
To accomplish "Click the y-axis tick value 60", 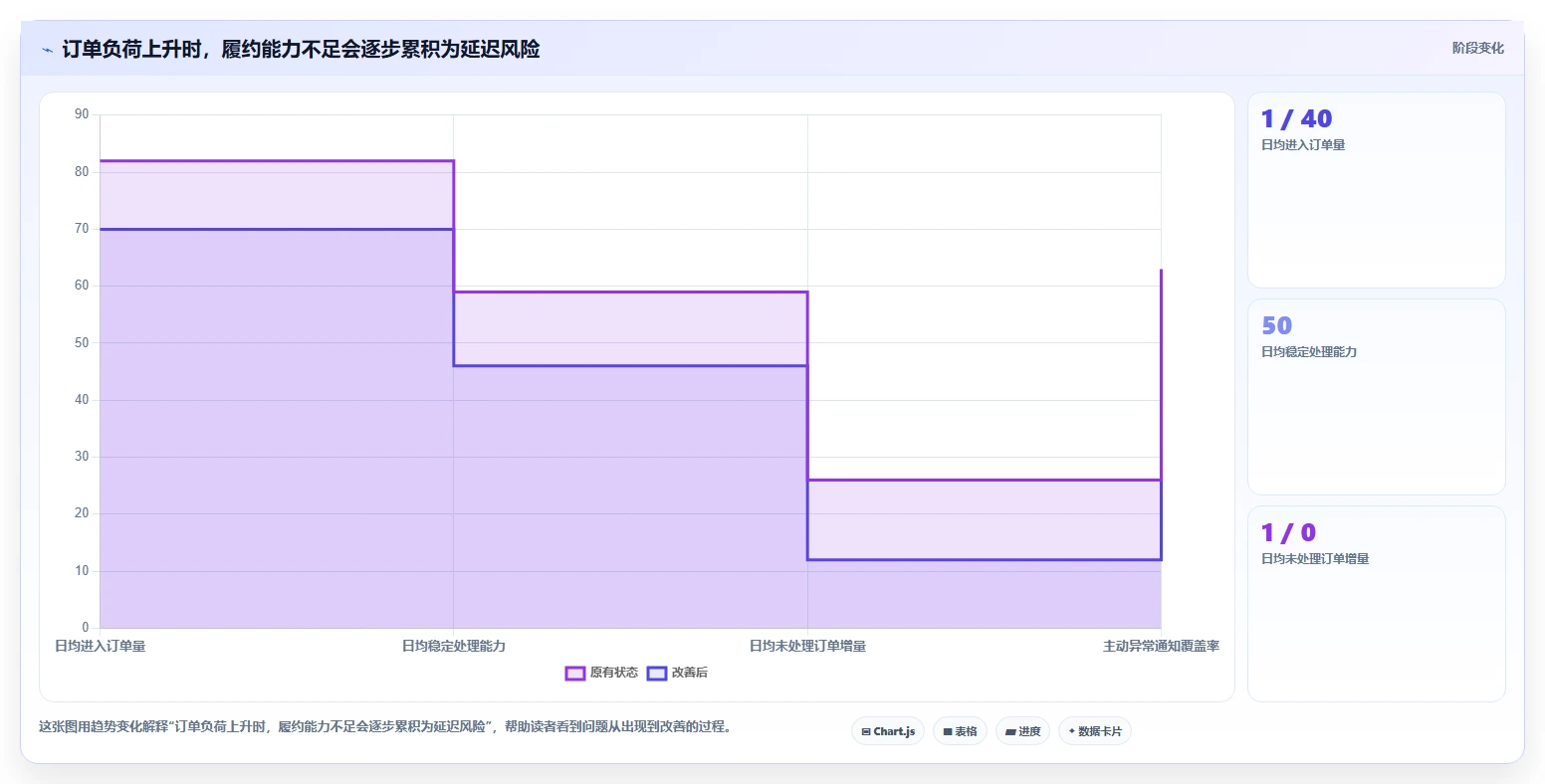I will click(x=82, y=286).
